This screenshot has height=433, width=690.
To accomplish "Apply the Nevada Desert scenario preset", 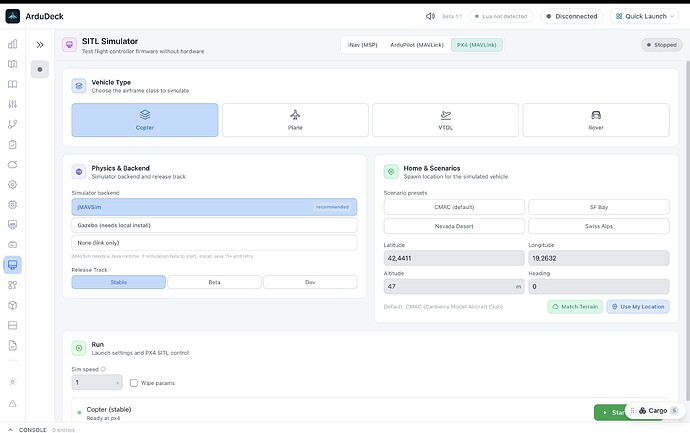I will 454,226.
